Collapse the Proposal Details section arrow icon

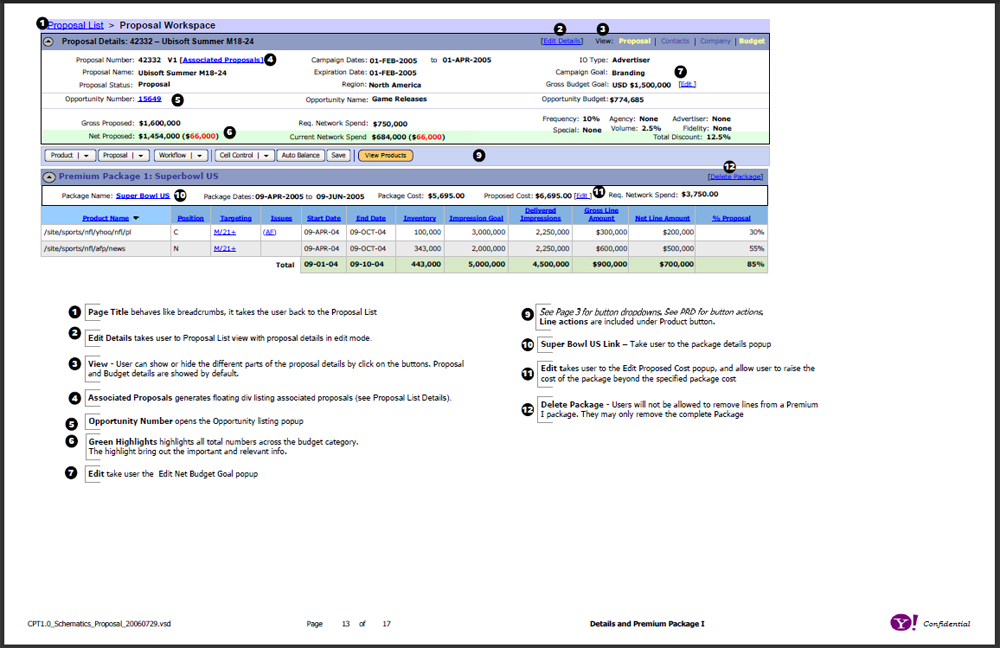pyautogui.click(x=48, y=41)
